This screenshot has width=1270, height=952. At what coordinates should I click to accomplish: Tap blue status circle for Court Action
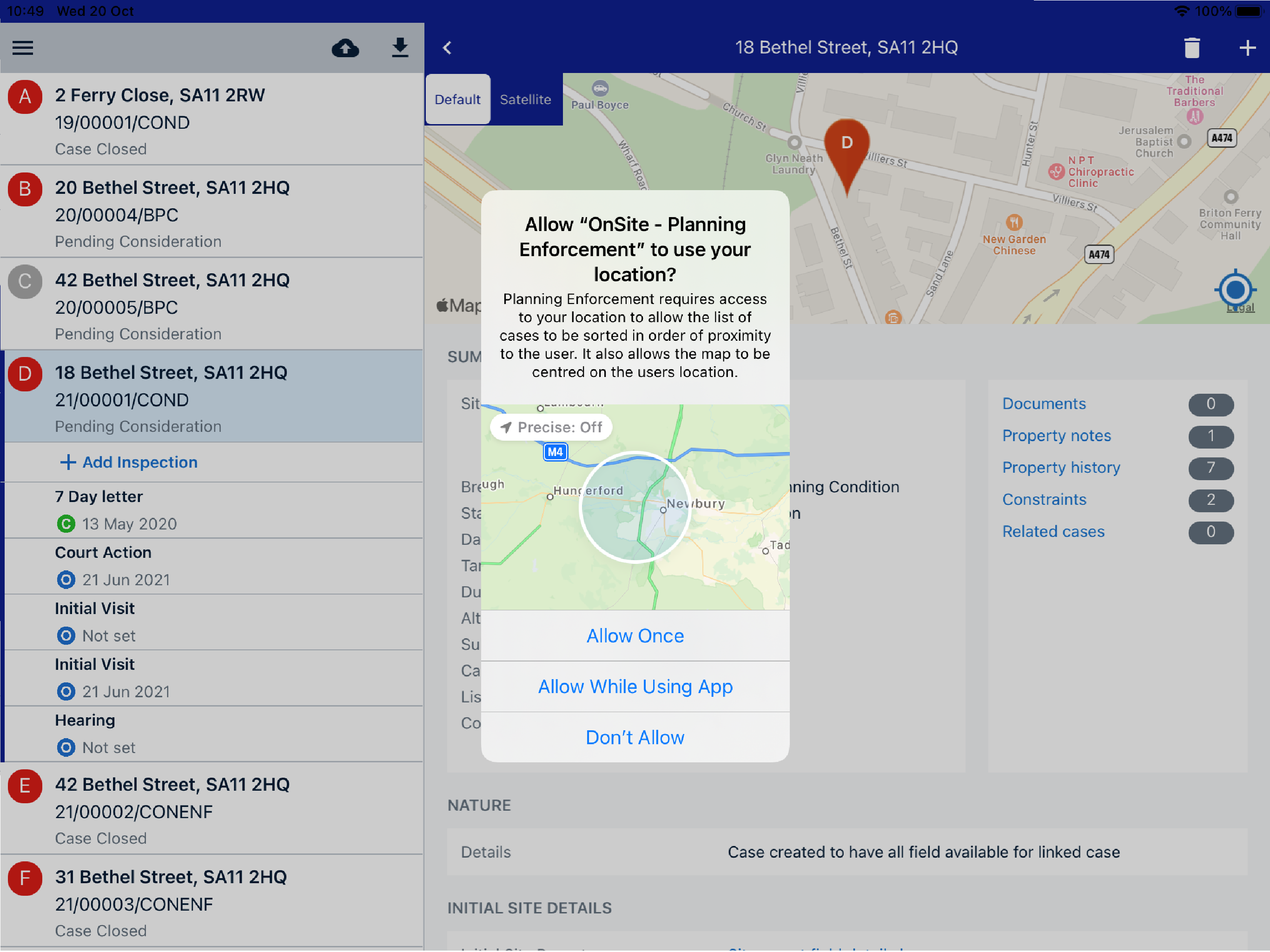point(66,580)
